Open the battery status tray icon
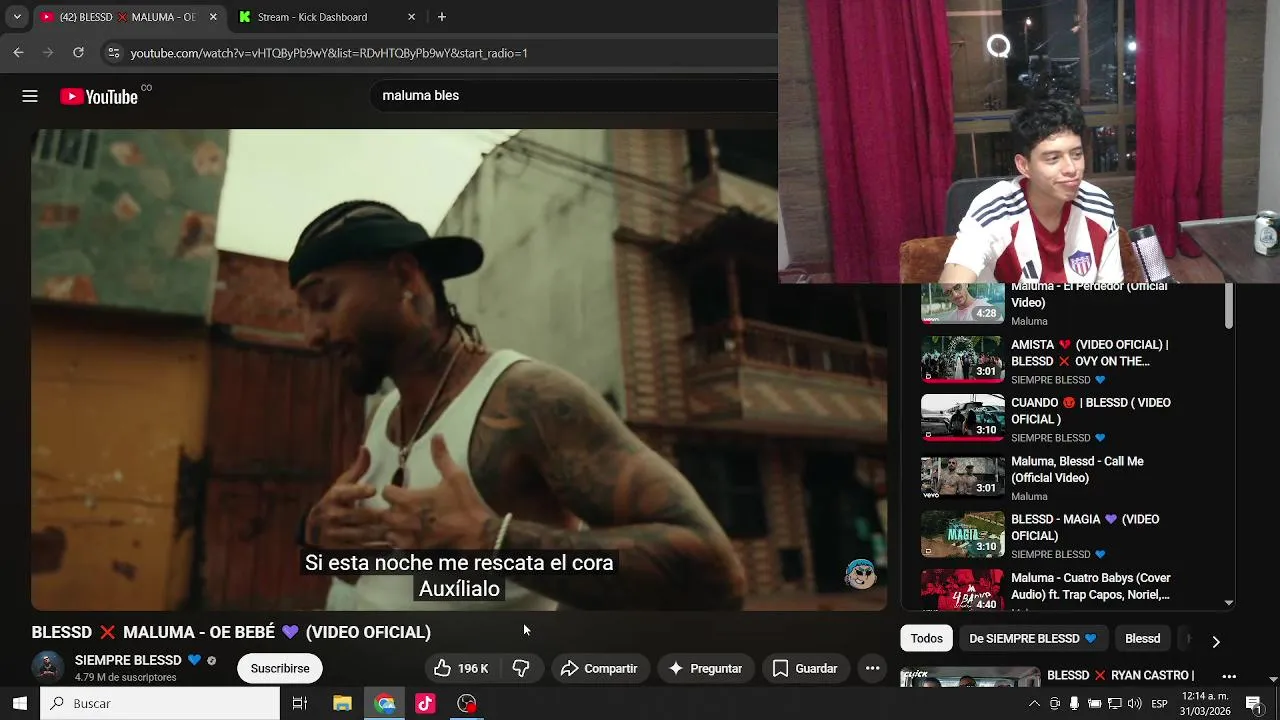Image resolution: width=1280 pixels, height=720 pixels. click(x=1094, y=704)
